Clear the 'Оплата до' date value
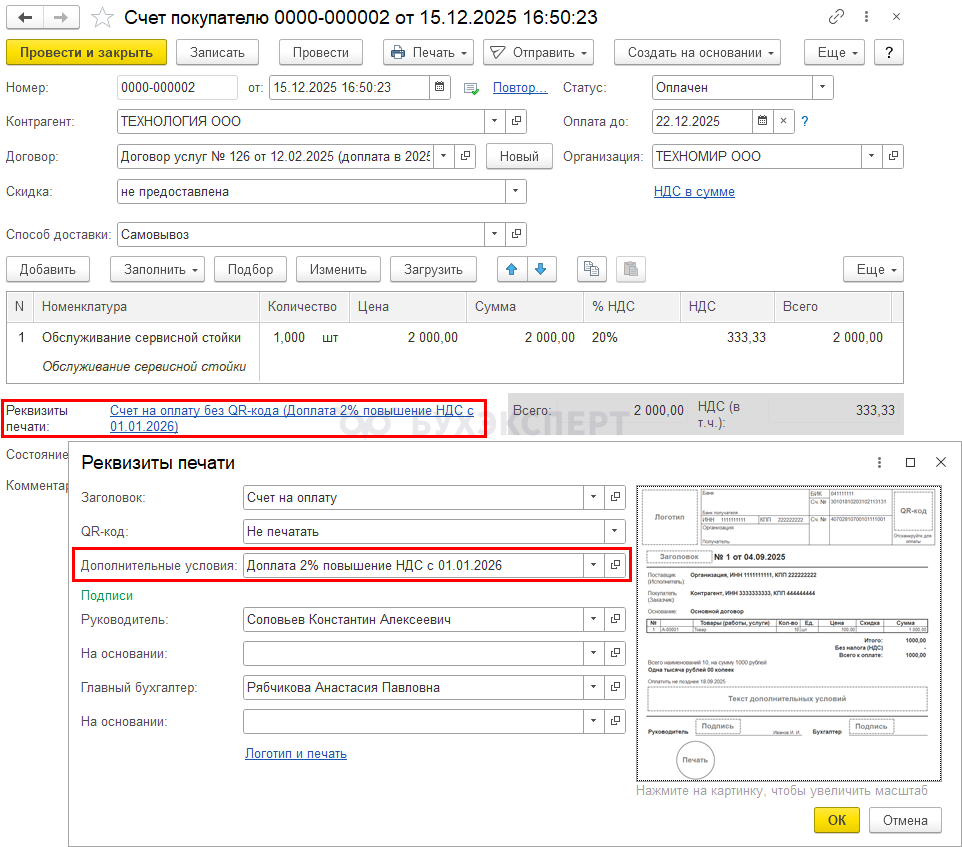Viewport: 962px width, 847px height. pos(784,122)
